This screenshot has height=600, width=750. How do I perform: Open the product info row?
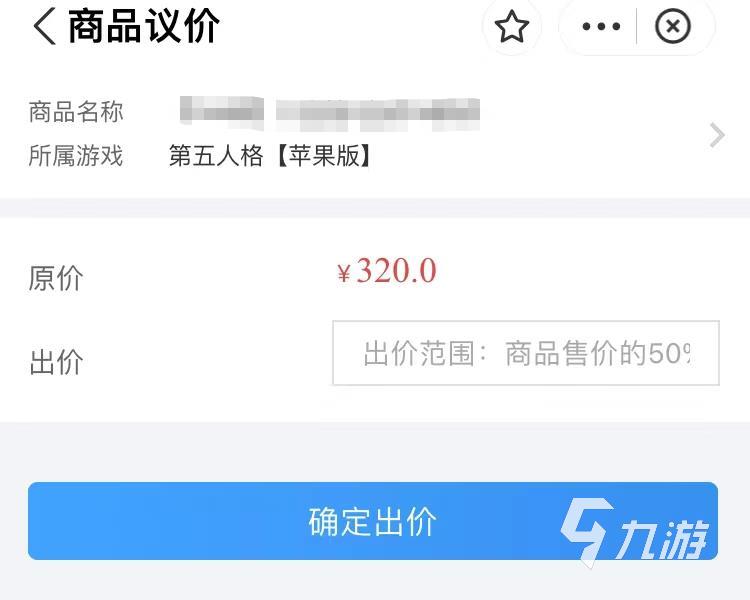pyautogui.click(x=375, y=134)
